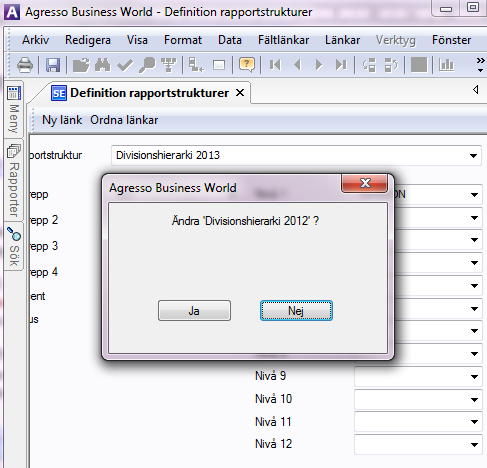Close the Definition rapportstrukturer tab
The width and height of the screenshot is (487, 468).
[240, 93]
